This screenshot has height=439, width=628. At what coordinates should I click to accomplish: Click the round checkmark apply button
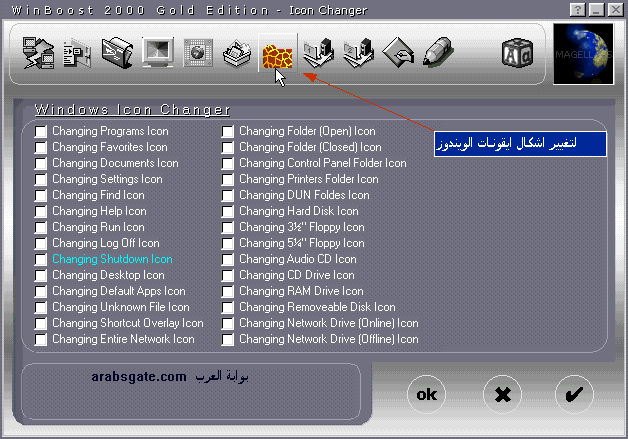click(x=574, y=395)
